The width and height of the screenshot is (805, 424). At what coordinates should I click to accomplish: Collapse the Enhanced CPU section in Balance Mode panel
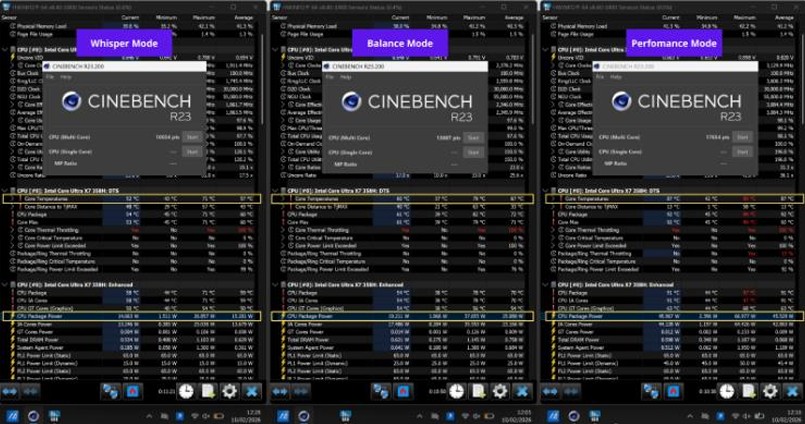click(x=276, y=285)
